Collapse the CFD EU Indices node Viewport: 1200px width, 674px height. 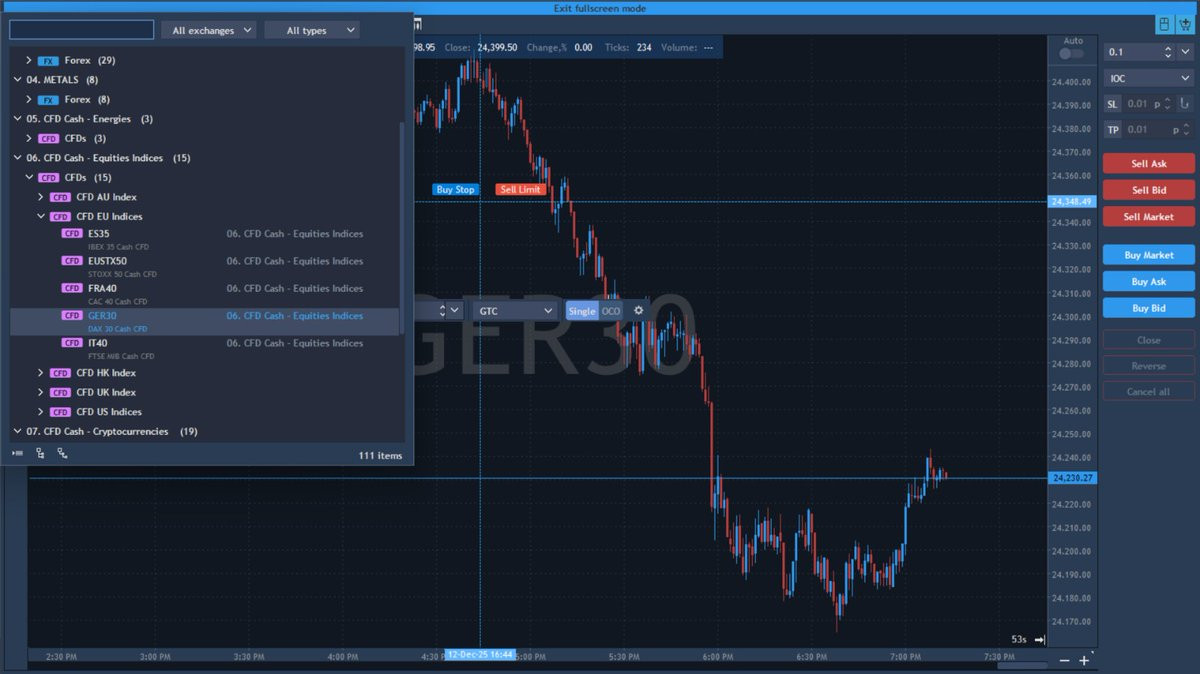point(41,217)
